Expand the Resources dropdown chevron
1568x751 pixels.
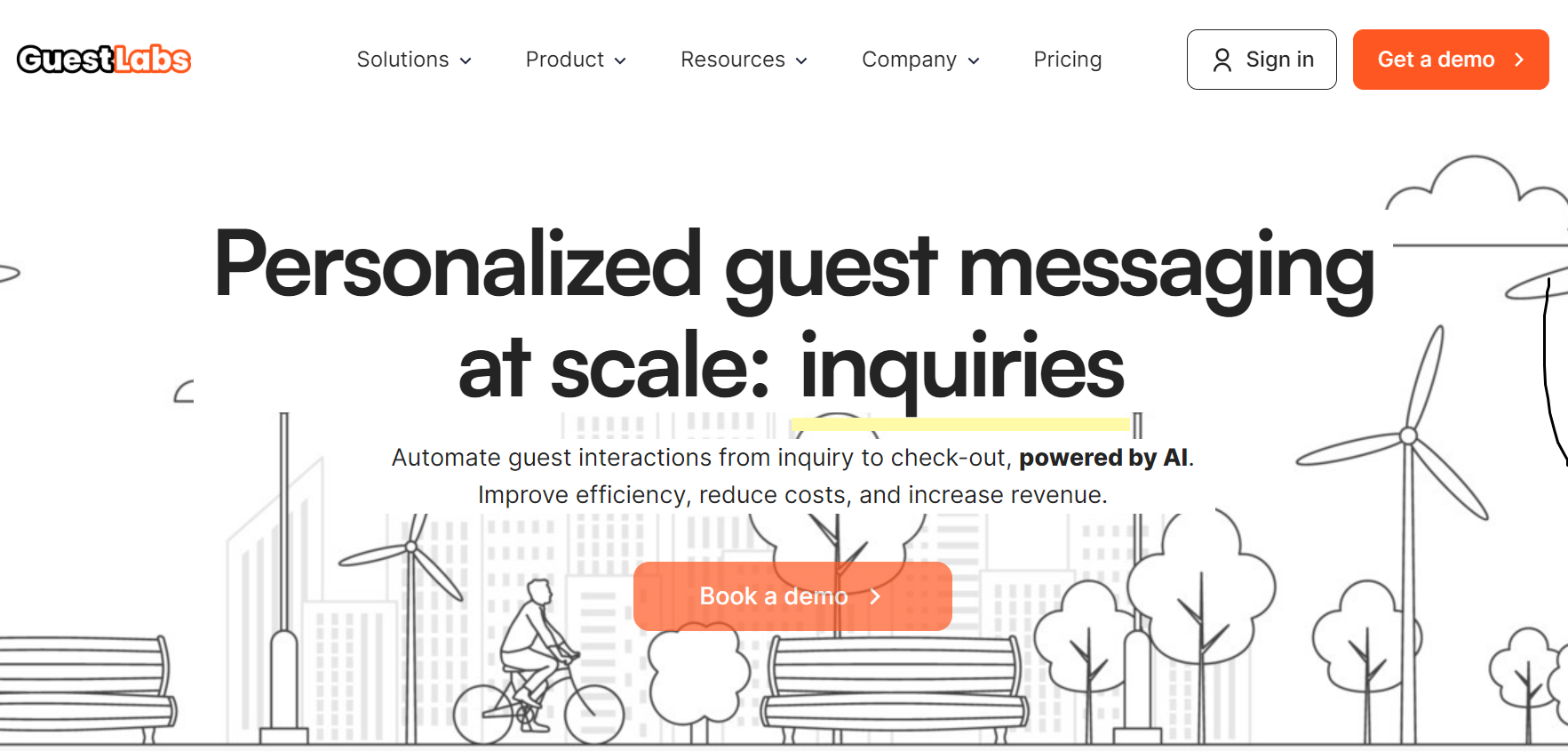801,60
